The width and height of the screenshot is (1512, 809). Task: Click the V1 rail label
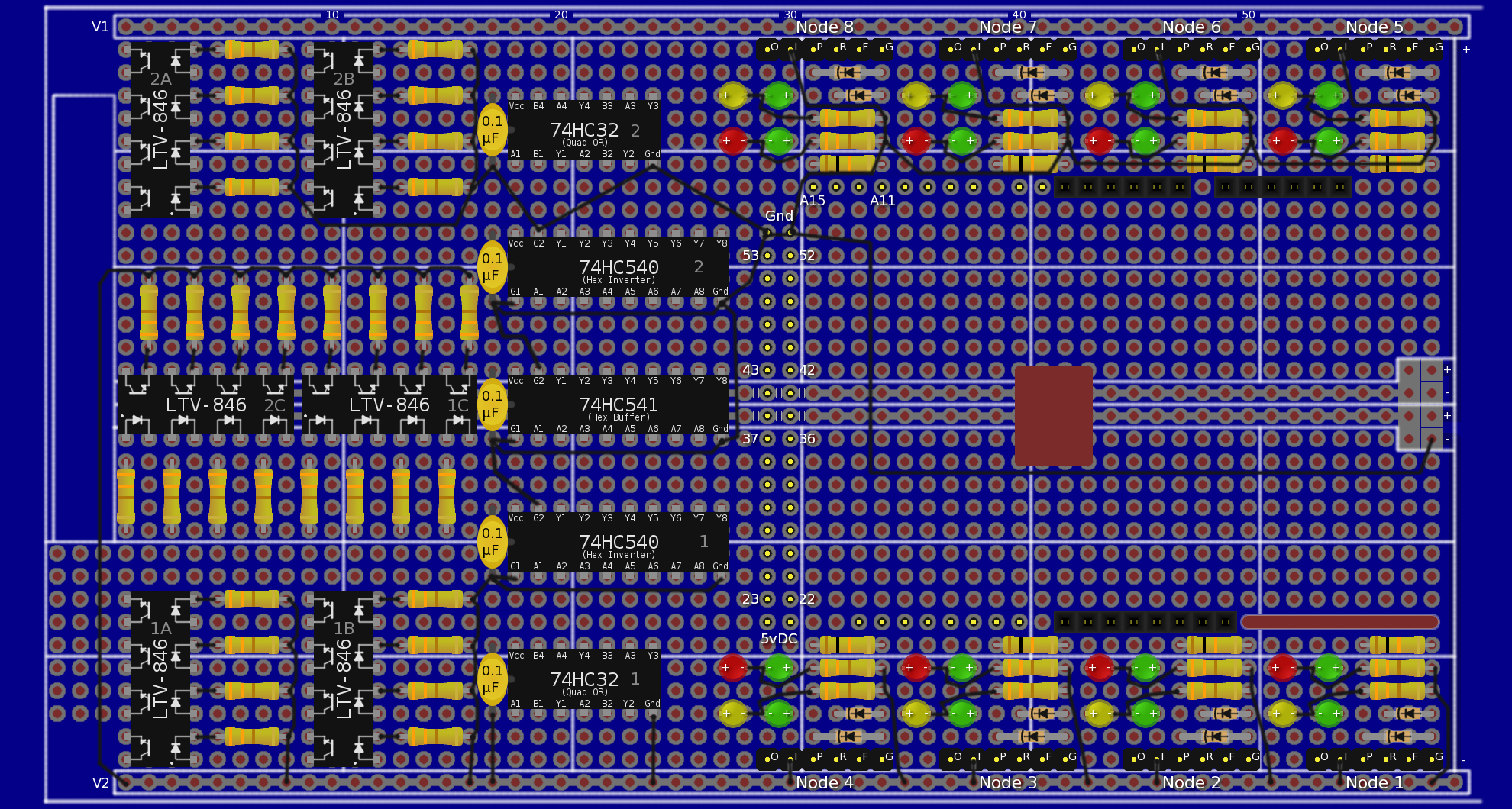tap(100, 27)
